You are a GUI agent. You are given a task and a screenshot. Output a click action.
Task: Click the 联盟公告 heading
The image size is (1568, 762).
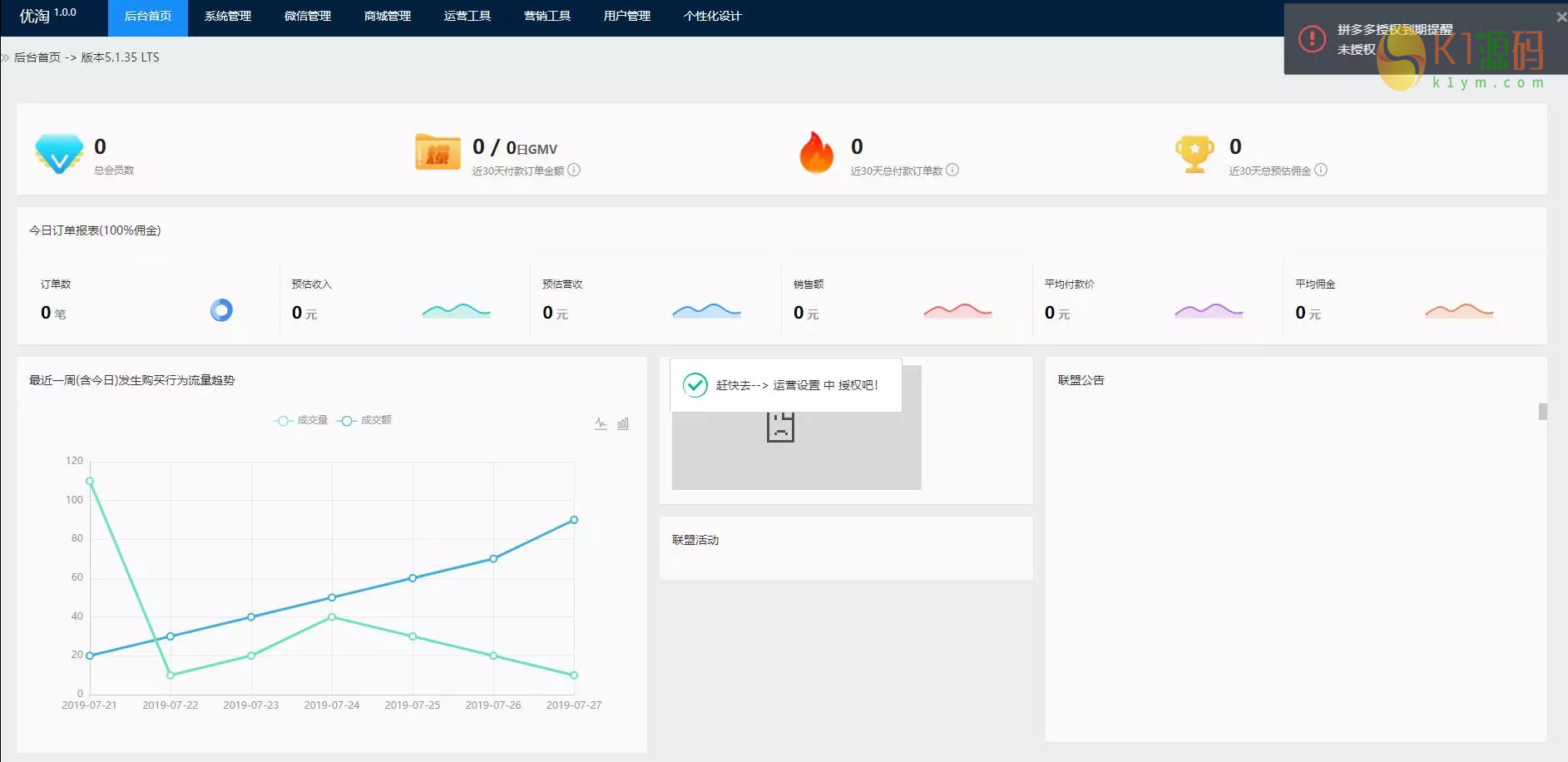(x=1081, y=380)
